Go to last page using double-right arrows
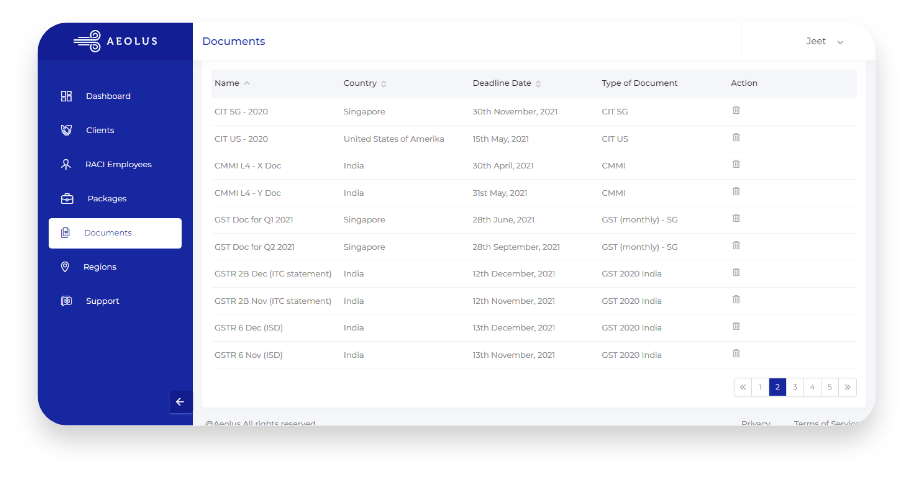The width and height of the screenshot is (913, 478). [847, 387]
